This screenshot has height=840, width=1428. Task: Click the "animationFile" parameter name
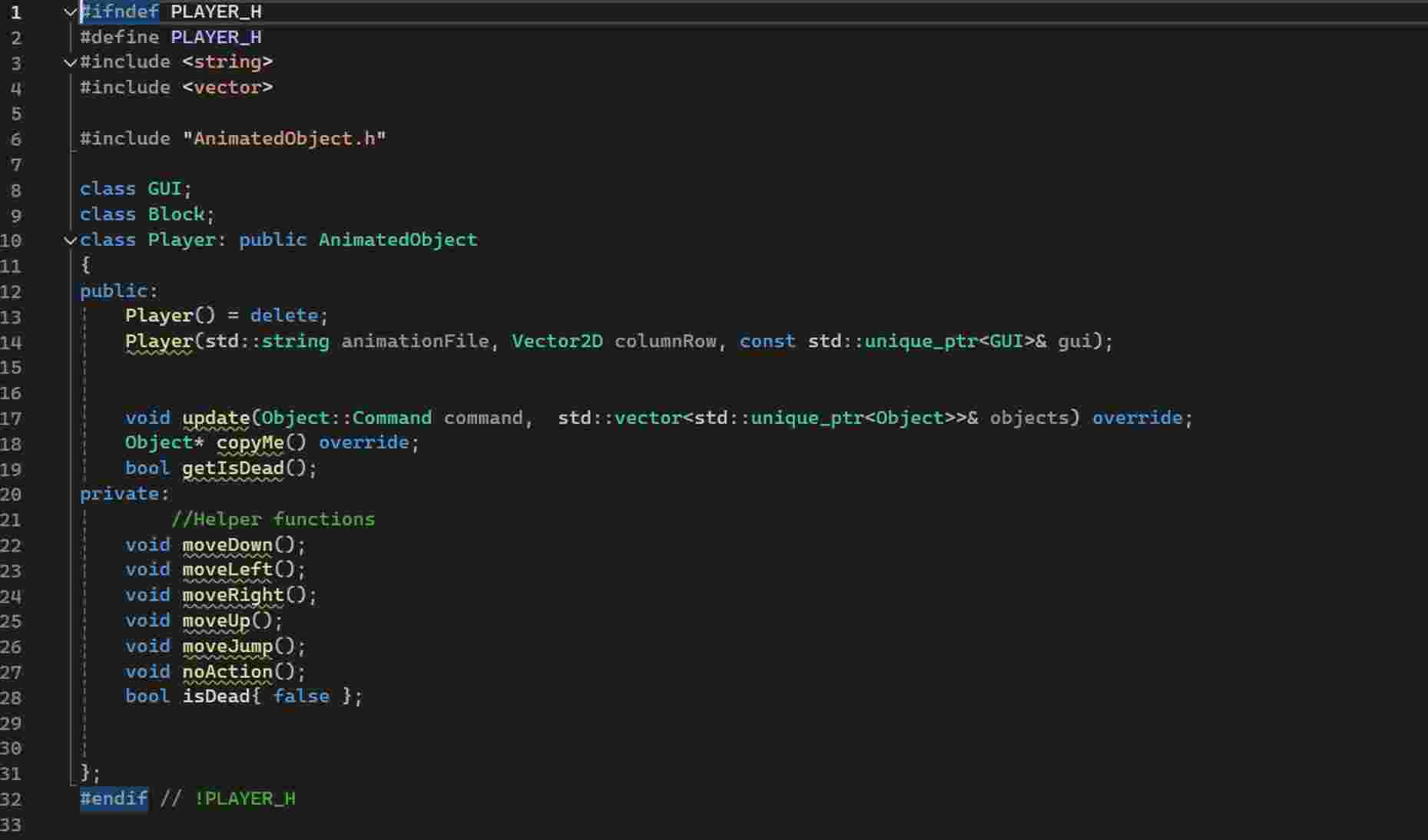[416, 341]
